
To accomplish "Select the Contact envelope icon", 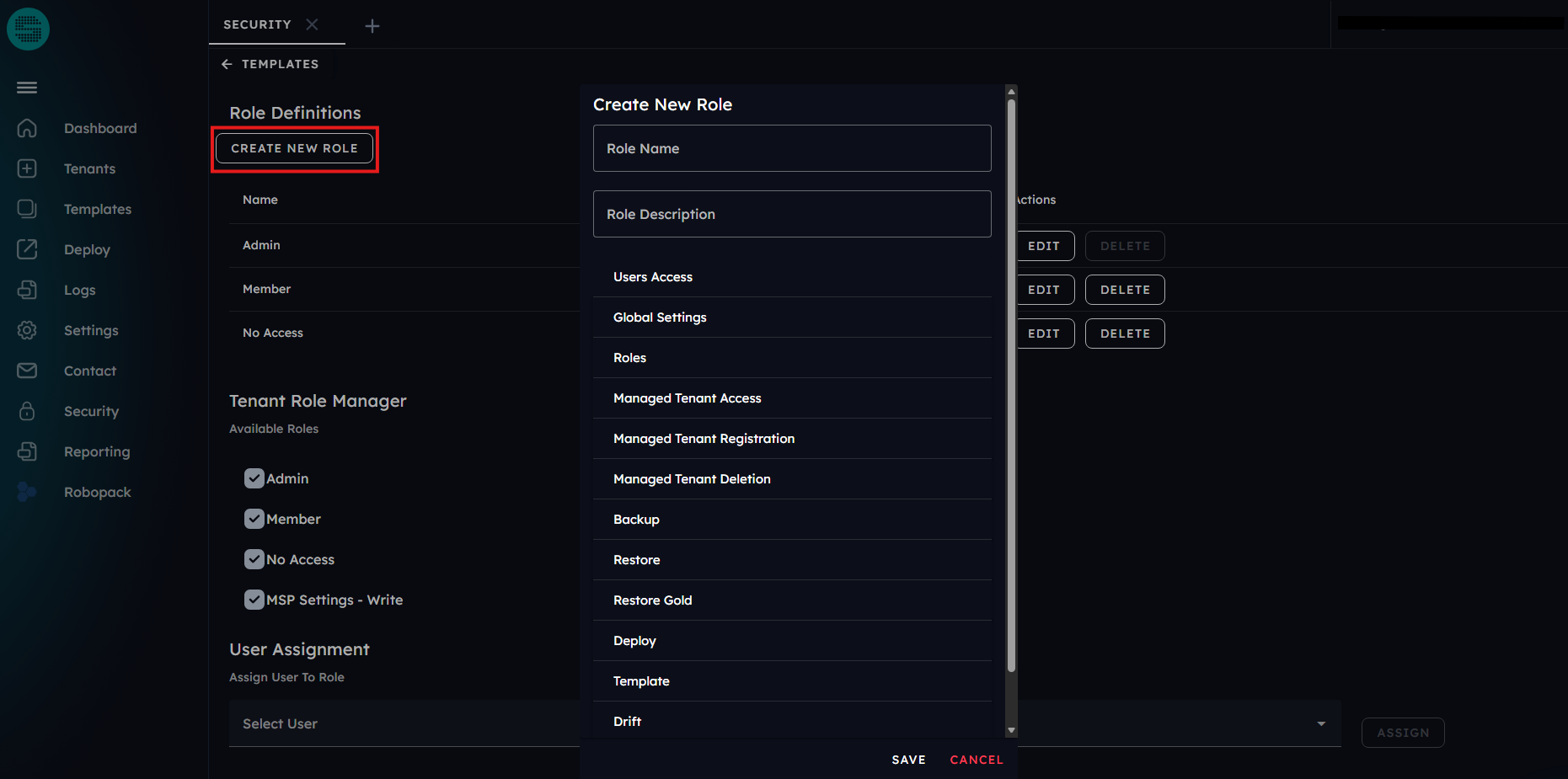I will [27, 371].
